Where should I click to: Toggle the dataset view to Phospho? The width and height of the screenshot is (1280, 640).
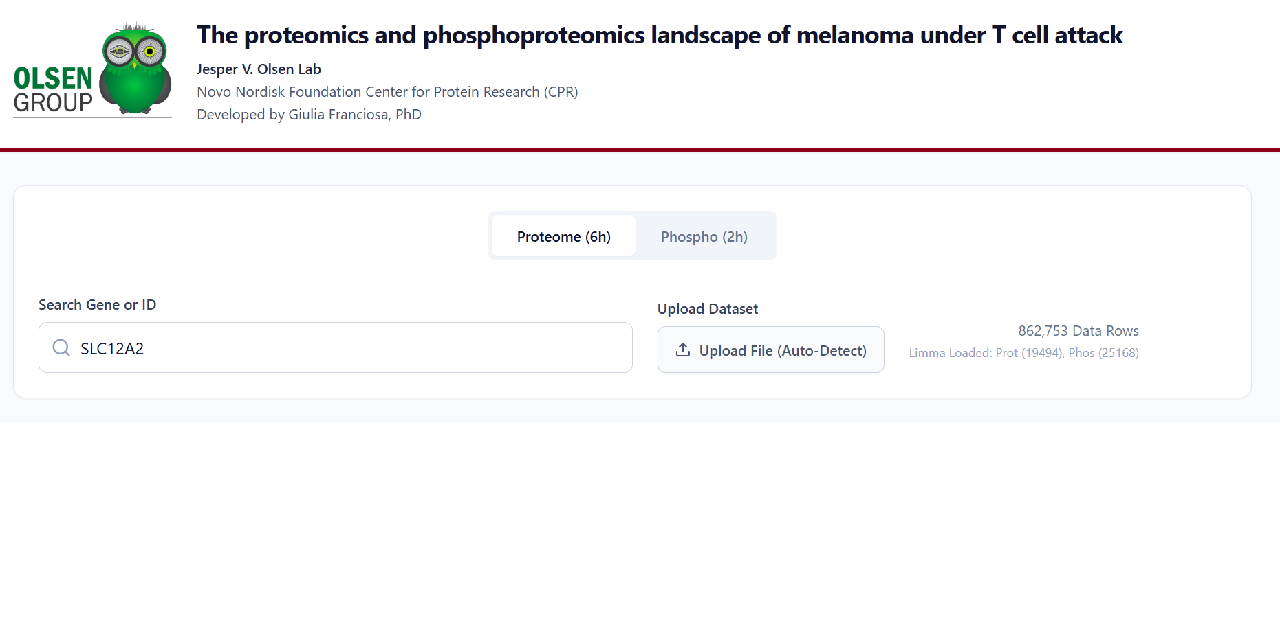pyautogui.click(x=704, y=236)
